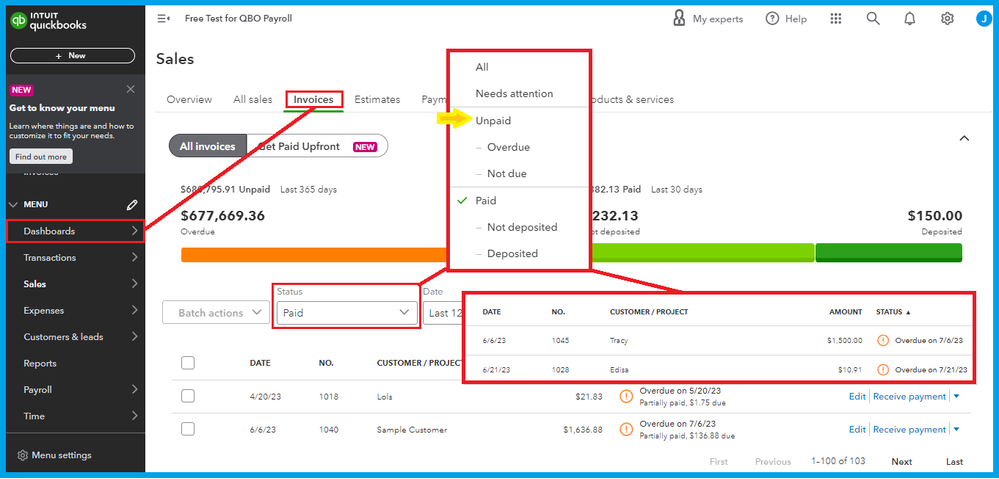Screen dimensions: 999x479
Task: Check the box for invoice 1040
Action: click(187, 429)
